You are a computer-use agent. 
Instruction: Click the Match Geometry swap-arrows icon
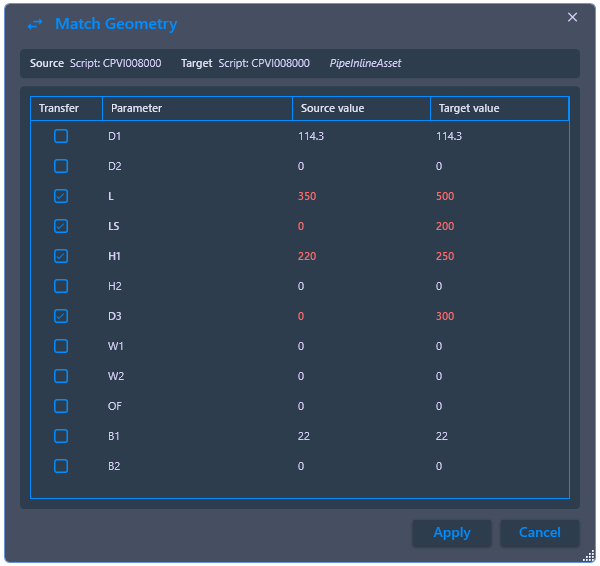tap(35, 24)
